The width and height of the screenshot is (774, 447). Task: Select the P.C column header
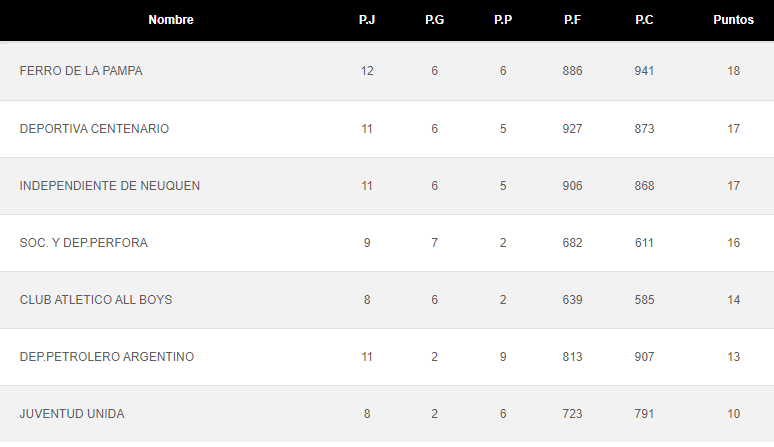[644, 20]
